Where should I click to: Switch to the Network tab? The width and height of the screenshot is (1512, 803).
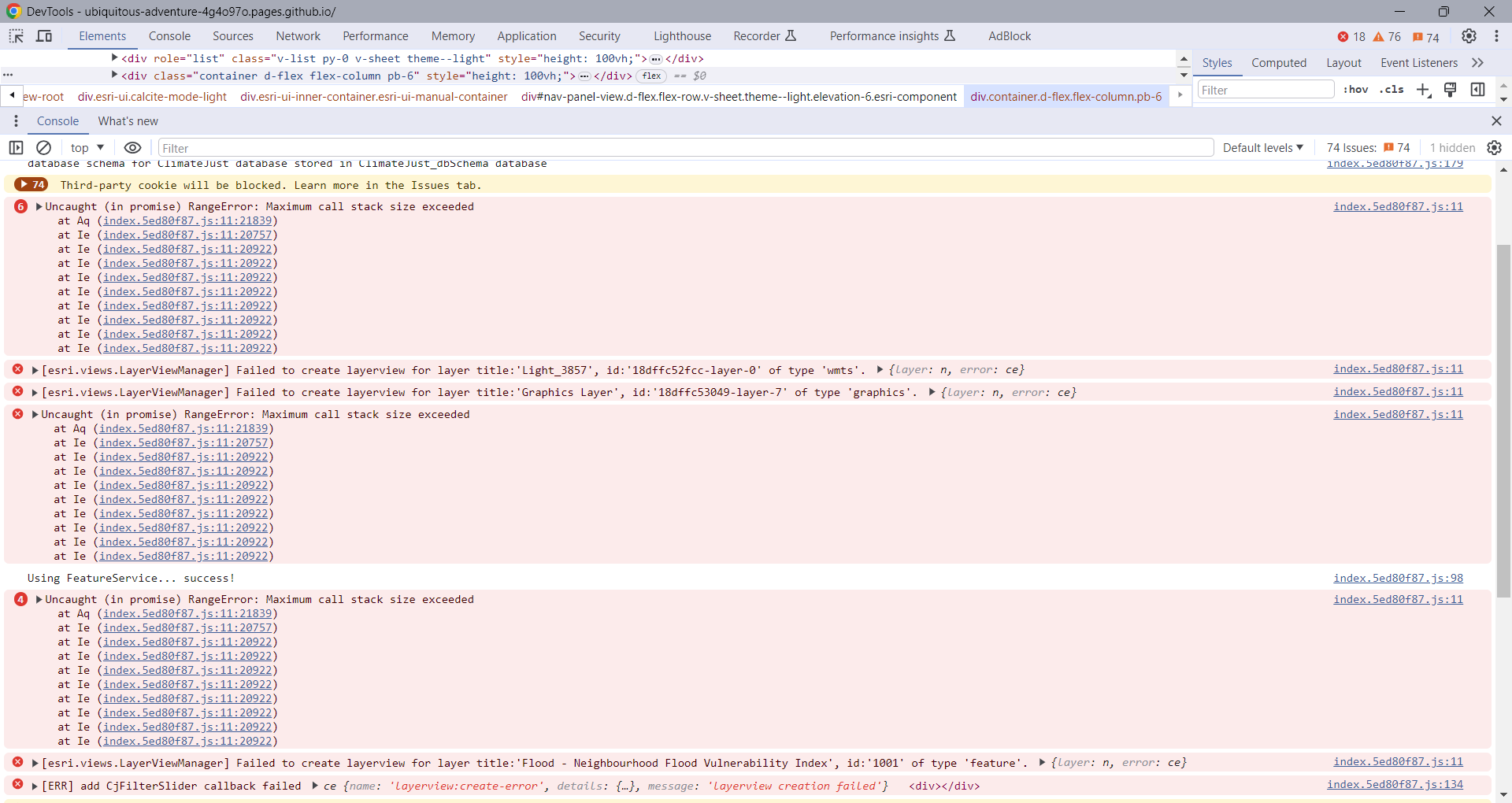[298, 36]
